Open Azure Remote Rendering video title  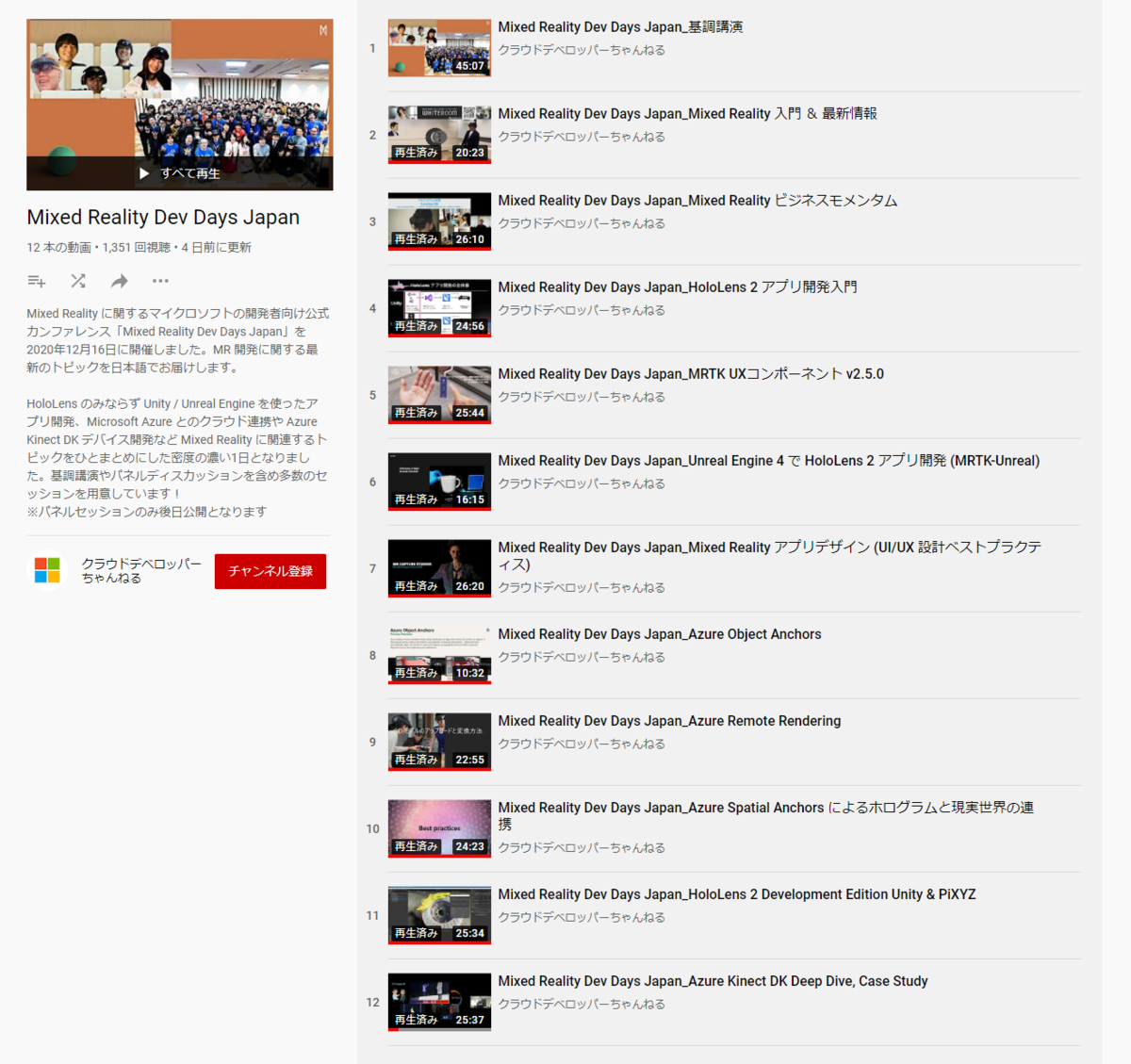coord(669,721)
